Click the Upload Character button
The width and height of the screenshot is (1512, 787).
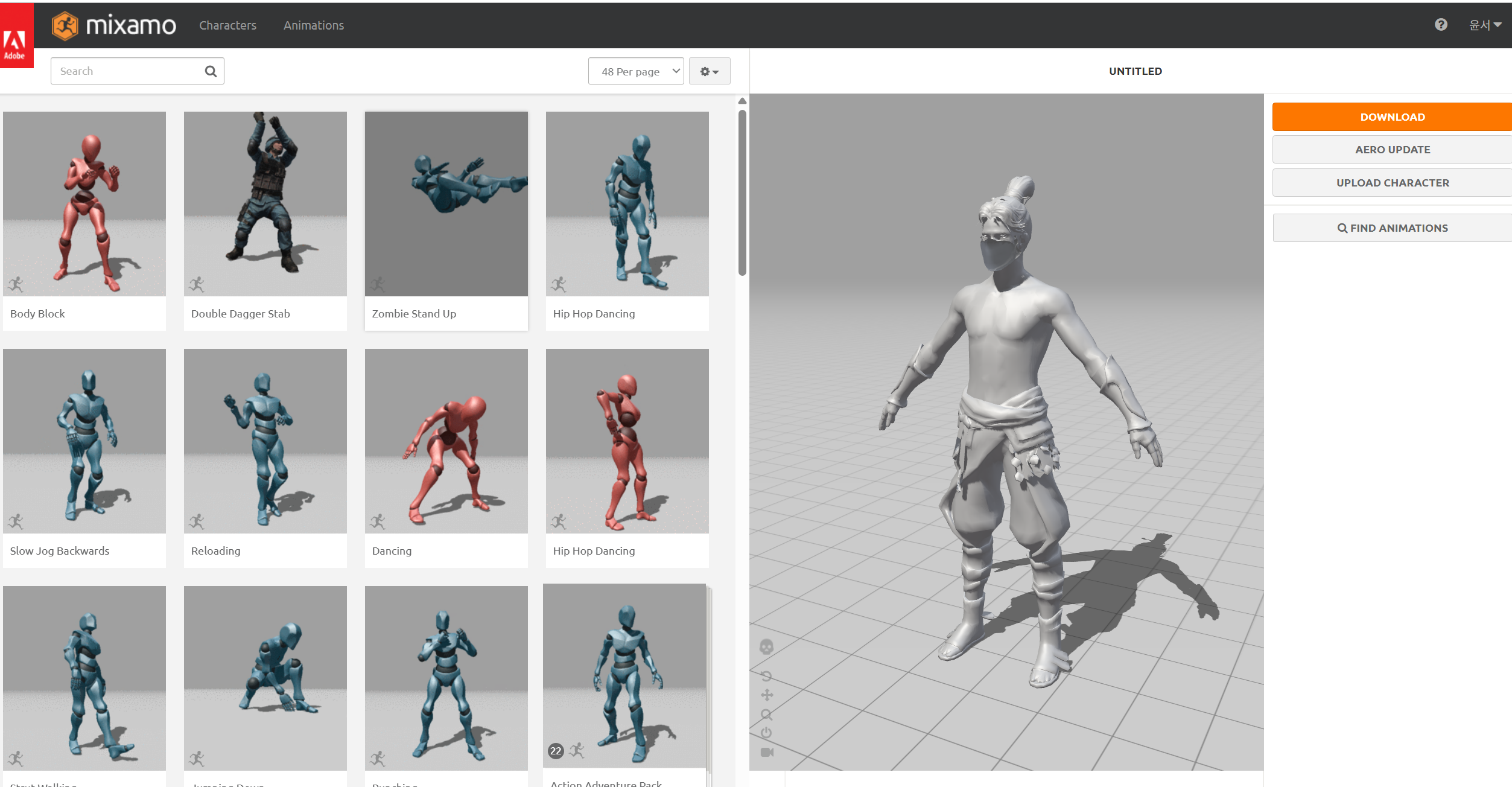pyautogui.click(x=1392, y=182)
